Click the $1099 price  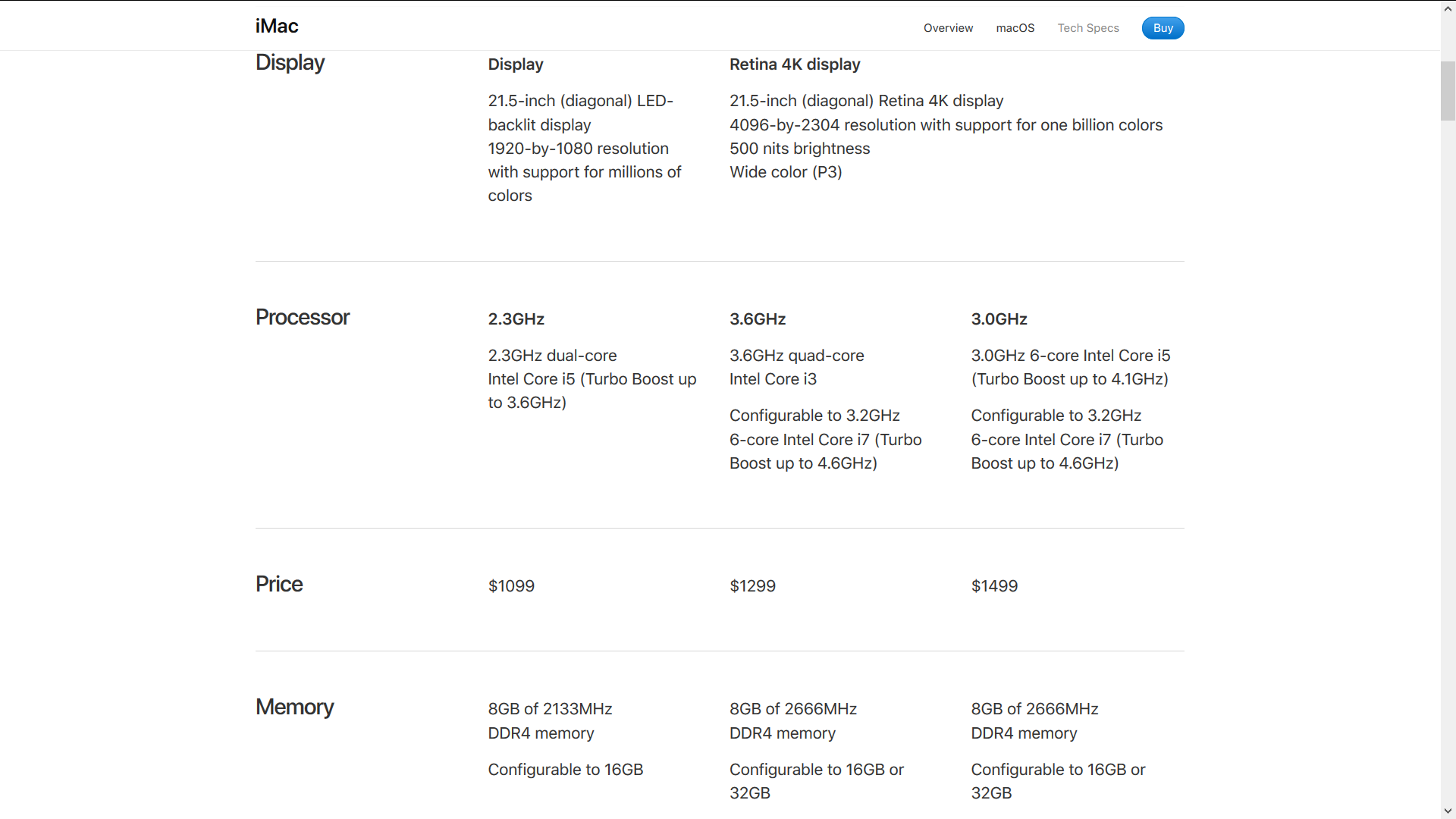point(511,586)
